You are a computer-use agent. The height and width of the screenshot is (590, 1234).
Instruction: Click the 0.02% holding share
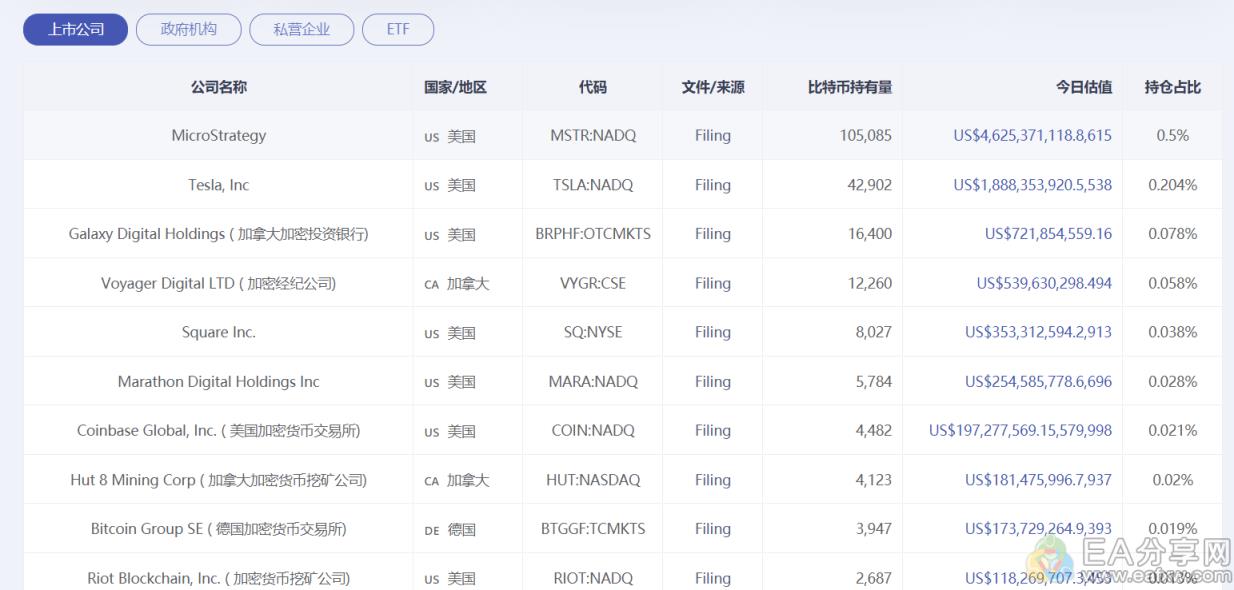coord(1173,480)
